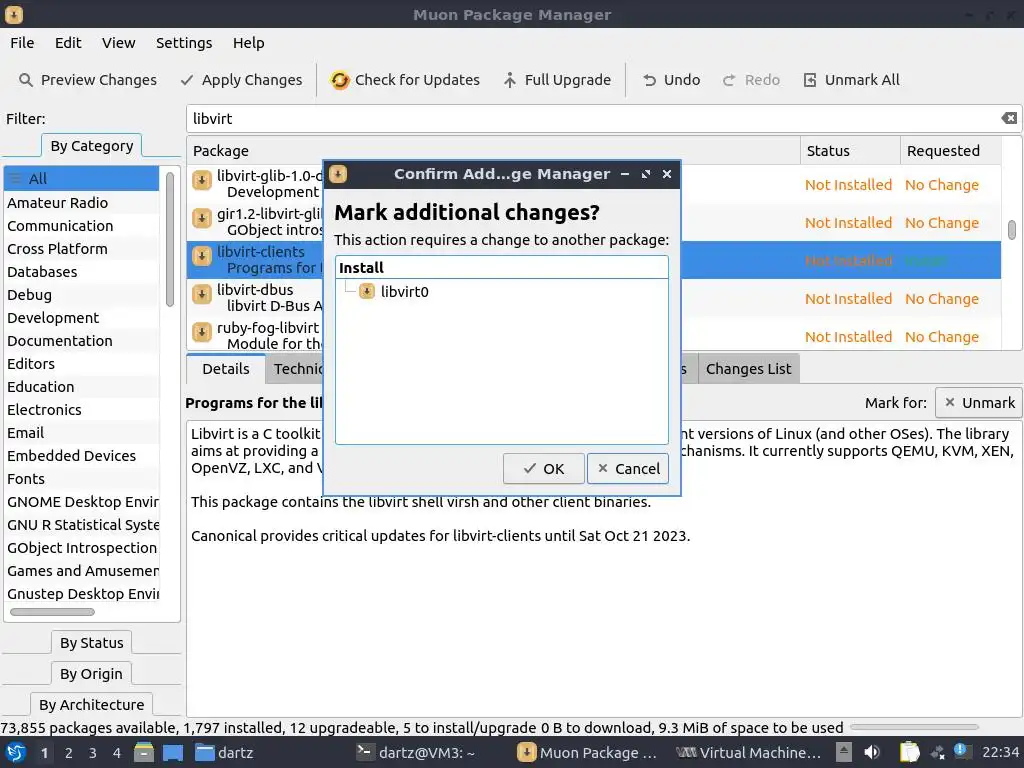Viewport: 1024px width, 768px height.
Task: Open the Changes List tab
Action: (748, 369)
